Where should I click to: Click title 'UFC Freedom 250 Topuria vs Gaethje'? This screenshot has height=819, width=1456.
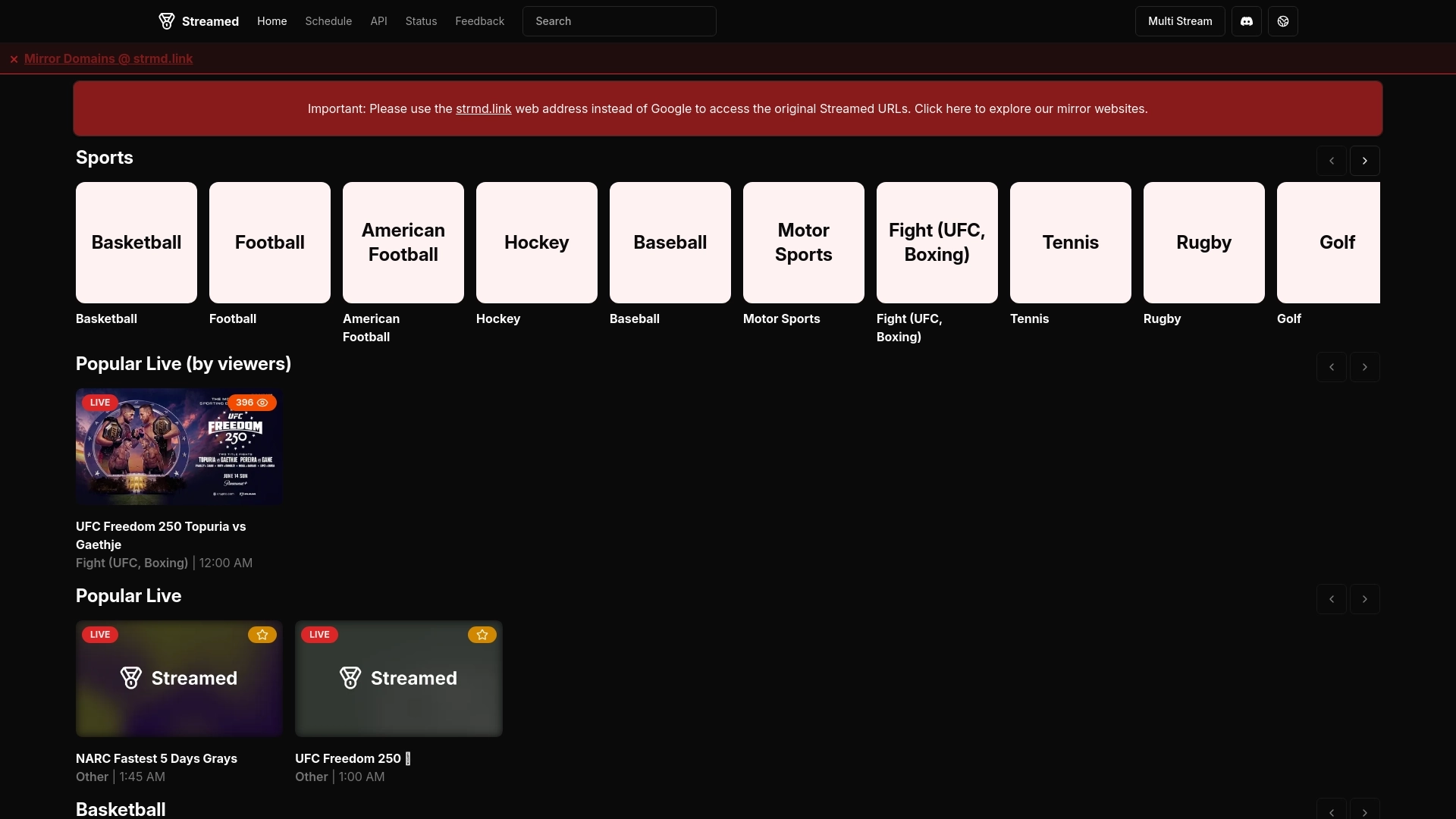point(161,535)
